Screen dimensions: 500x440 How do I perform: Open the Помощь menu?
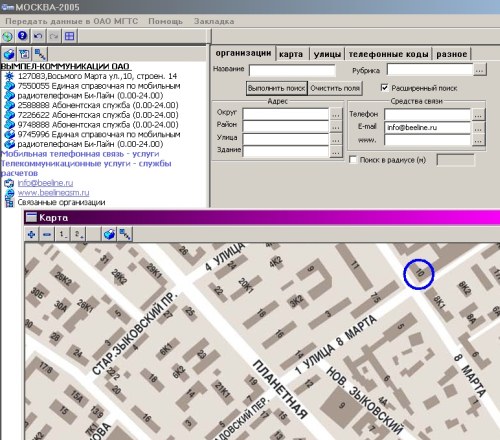(x=165, y=21)
